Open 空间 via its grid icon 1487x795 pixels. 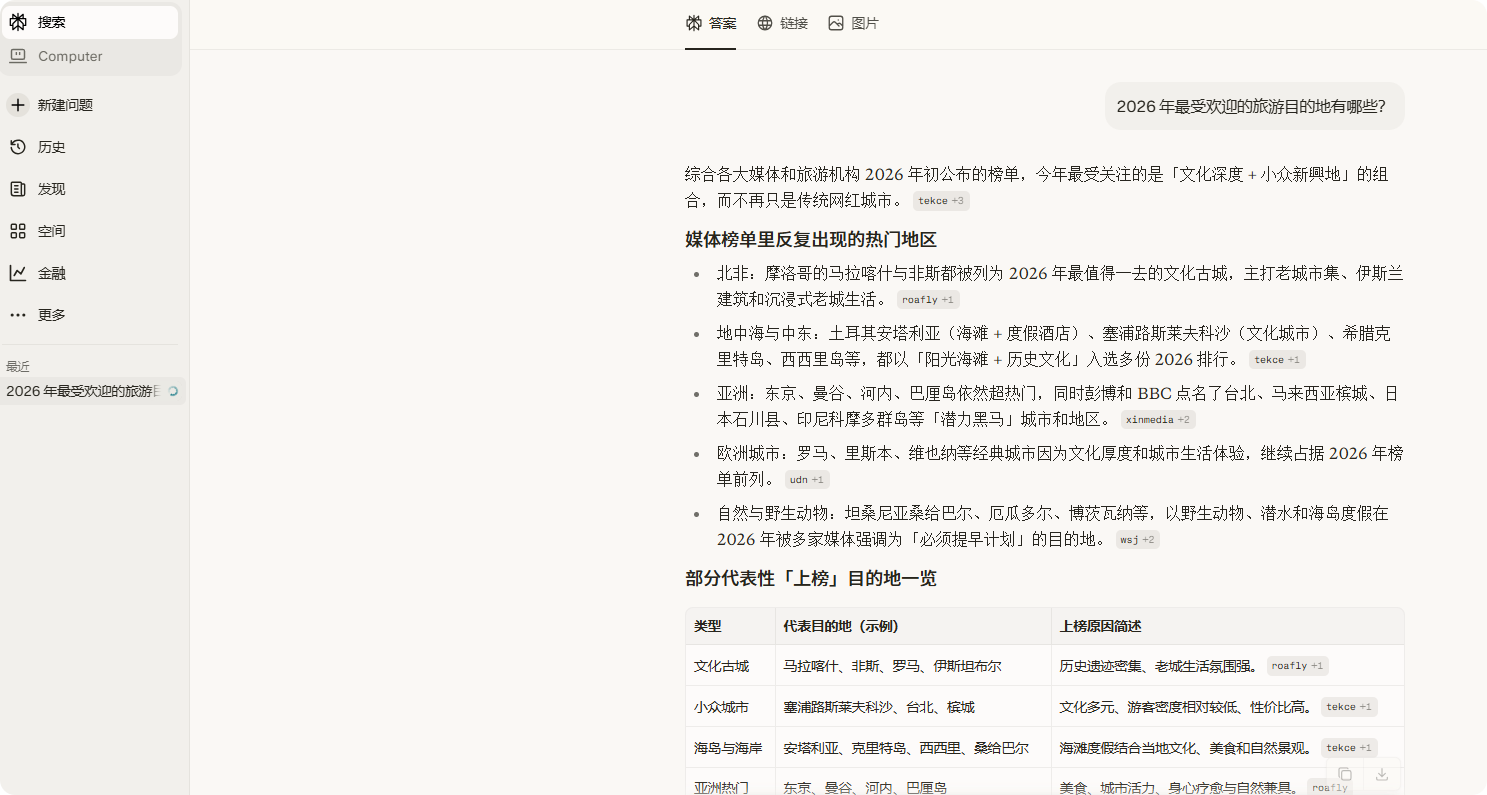point(18,231)
